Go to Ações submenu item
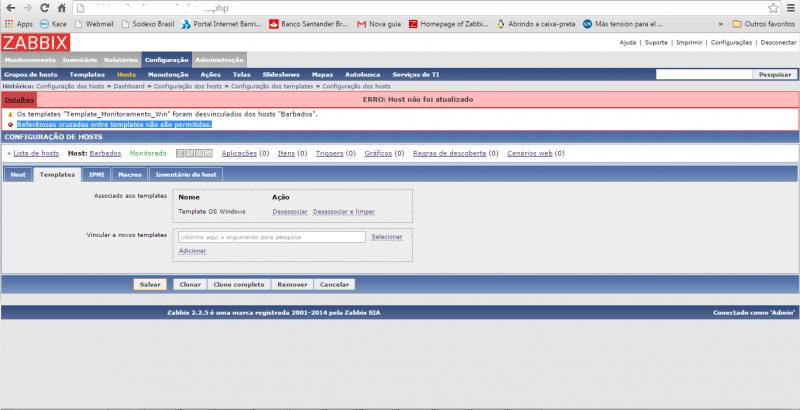 click(x=210, y=75)
